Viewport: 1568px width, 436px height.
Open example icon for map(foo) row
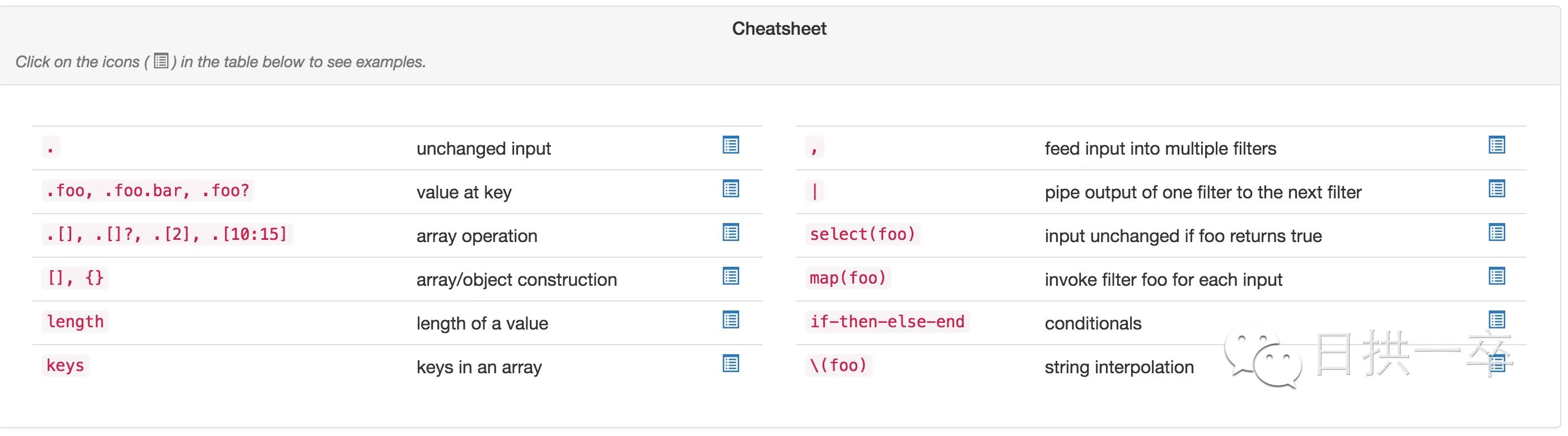point(1497,276)
